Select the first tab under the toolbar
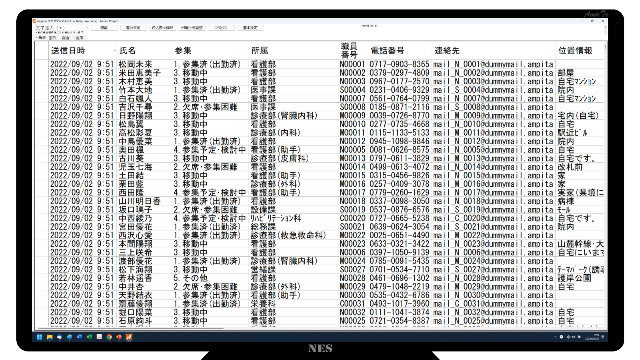 click(40, 38)
